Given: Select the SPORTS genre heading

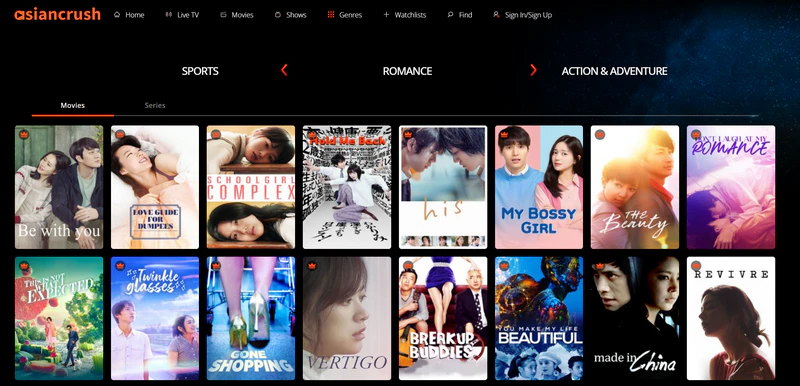Looking at the screenshot, I should click(x=200, y=71).
